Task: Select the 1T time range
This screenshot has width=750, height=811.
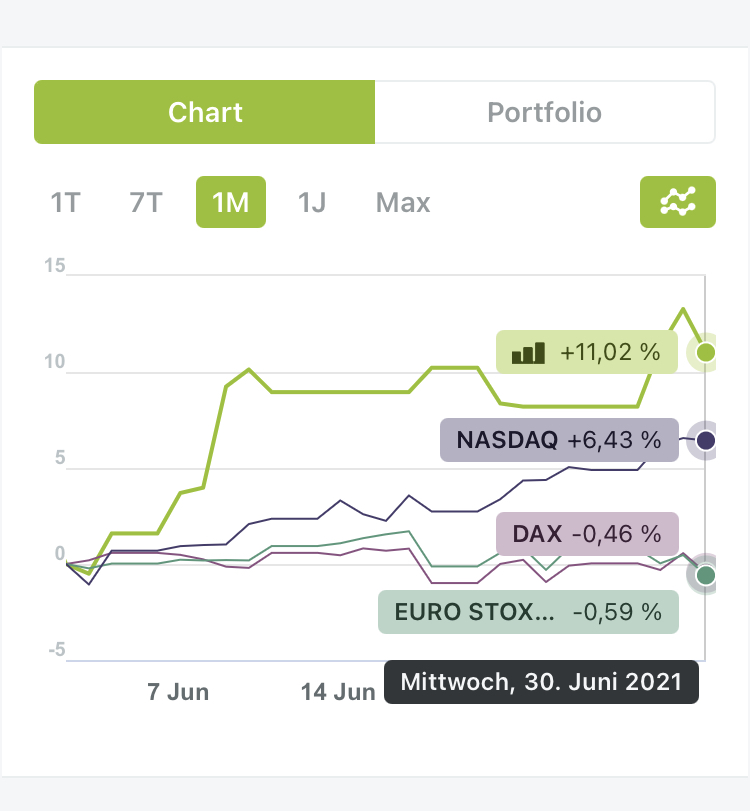Action: [65, 203]
